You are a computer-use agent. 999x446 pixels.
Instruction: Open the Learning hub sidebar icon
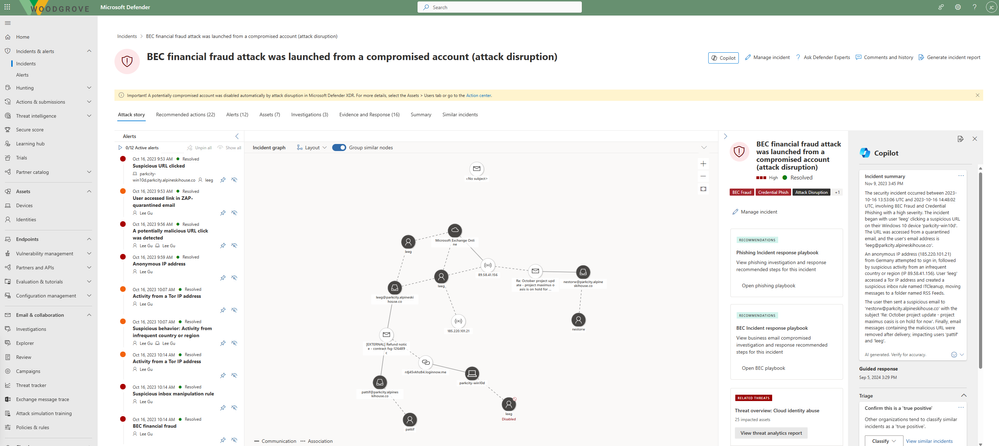(8, 143)
